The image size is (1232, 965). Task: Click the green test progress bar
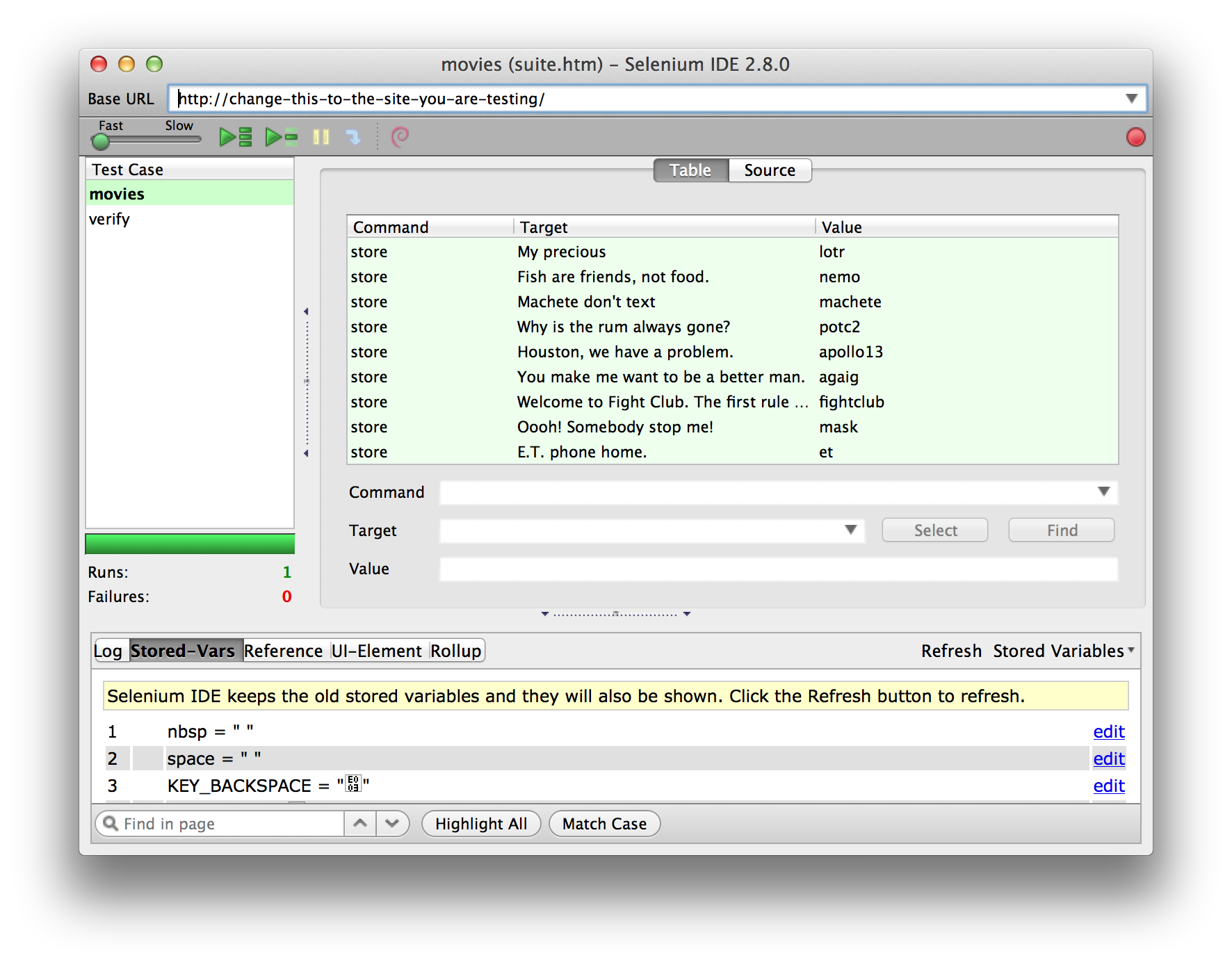pos(190,544)
